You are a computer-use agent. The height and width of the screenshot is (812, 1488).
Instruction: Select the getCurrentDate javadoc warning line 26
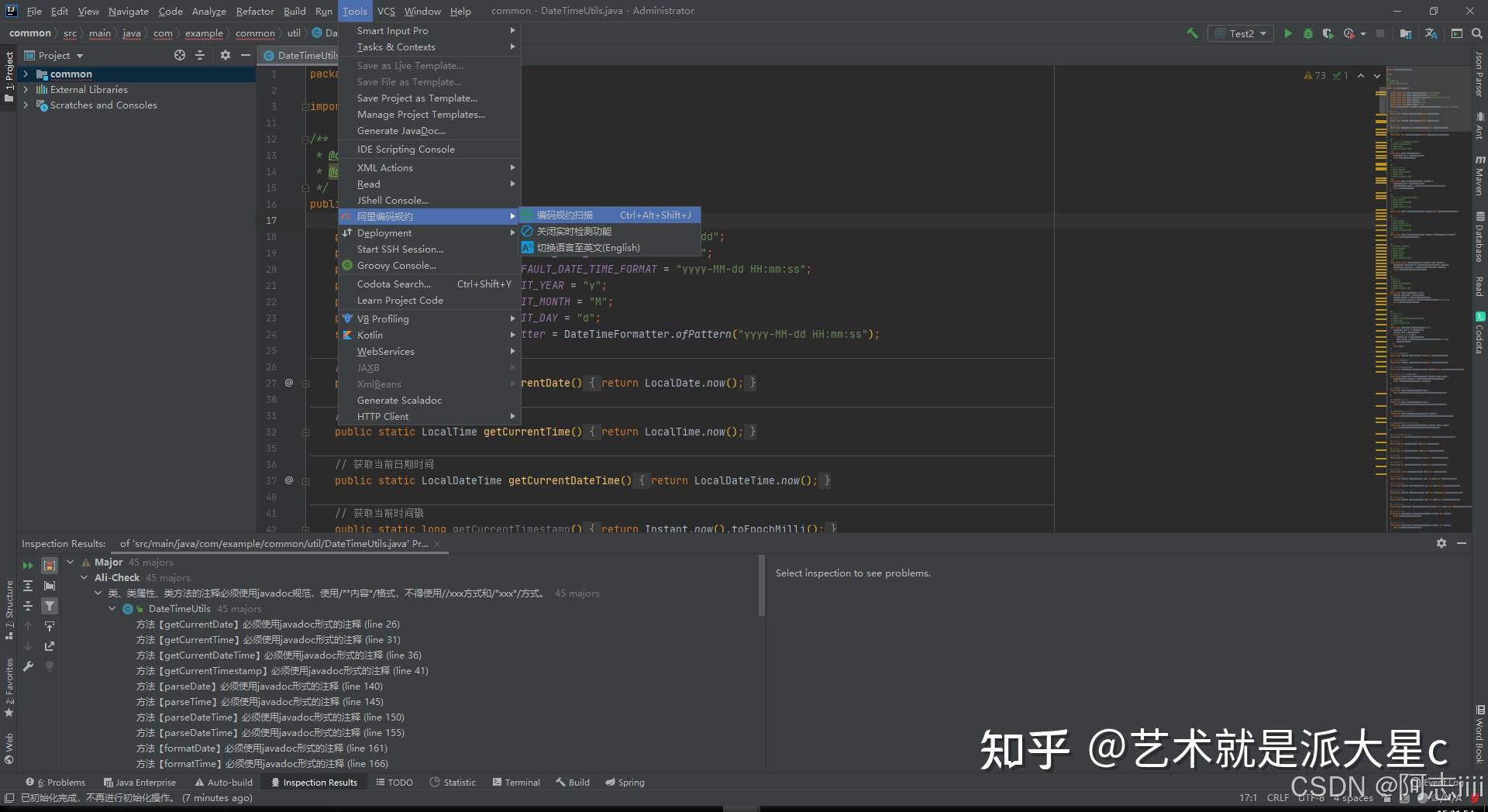click(268, 624)
